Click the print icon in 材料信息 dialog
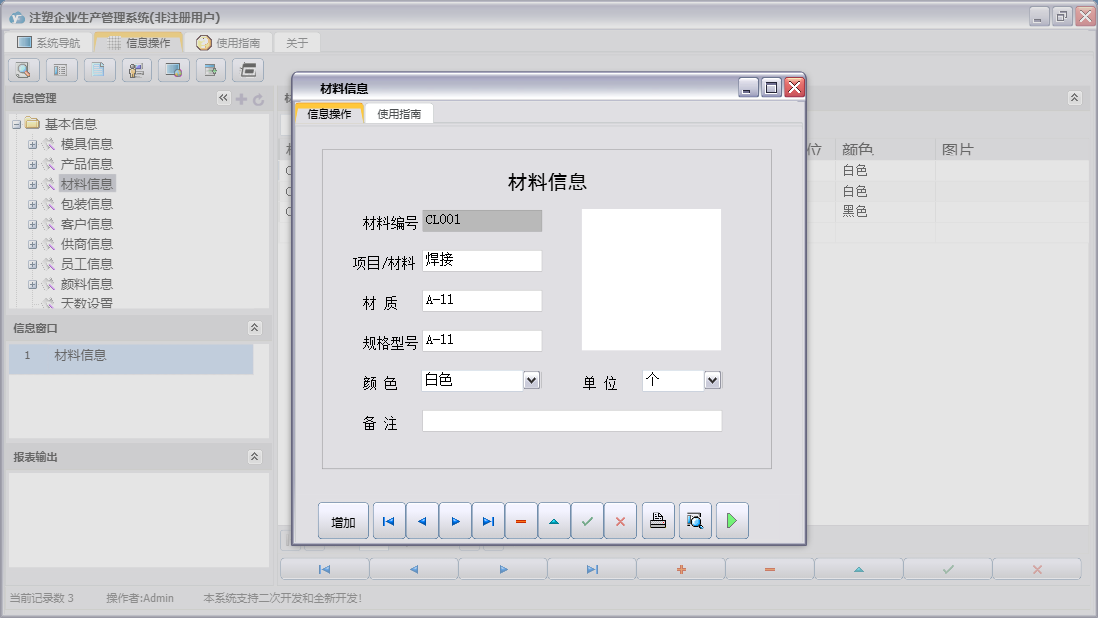Viewport: 1098px width, 618px height. (x=656, y=520)
